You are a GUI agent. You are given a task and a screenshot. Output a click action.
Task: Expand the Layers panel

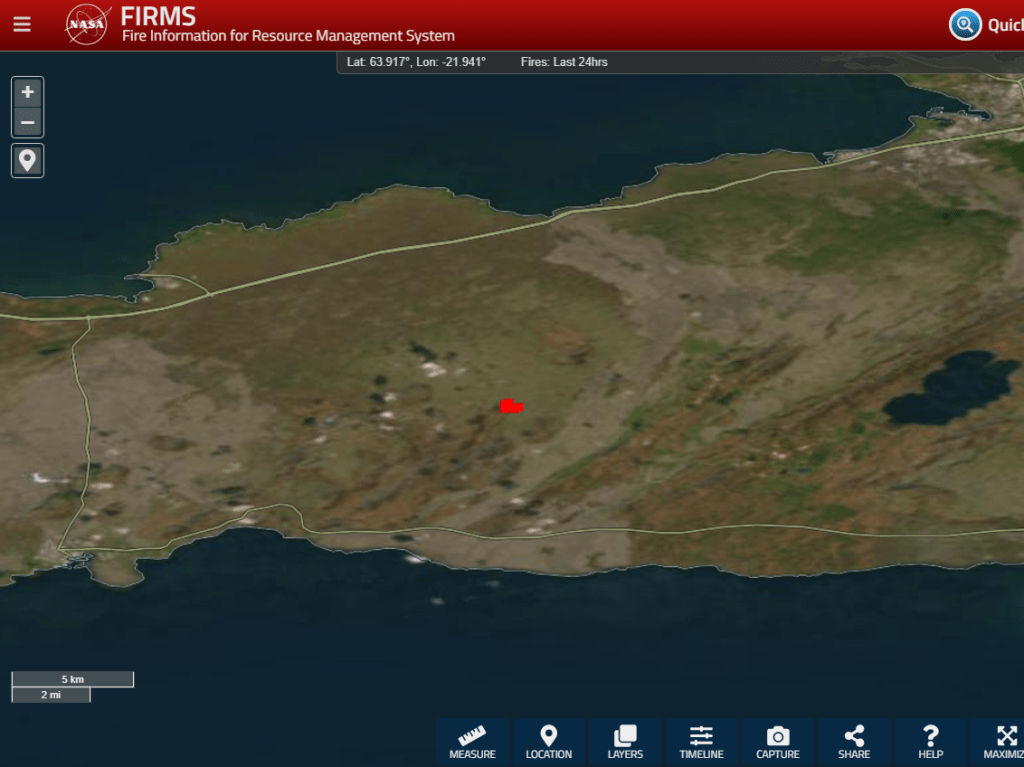point(625,742)
